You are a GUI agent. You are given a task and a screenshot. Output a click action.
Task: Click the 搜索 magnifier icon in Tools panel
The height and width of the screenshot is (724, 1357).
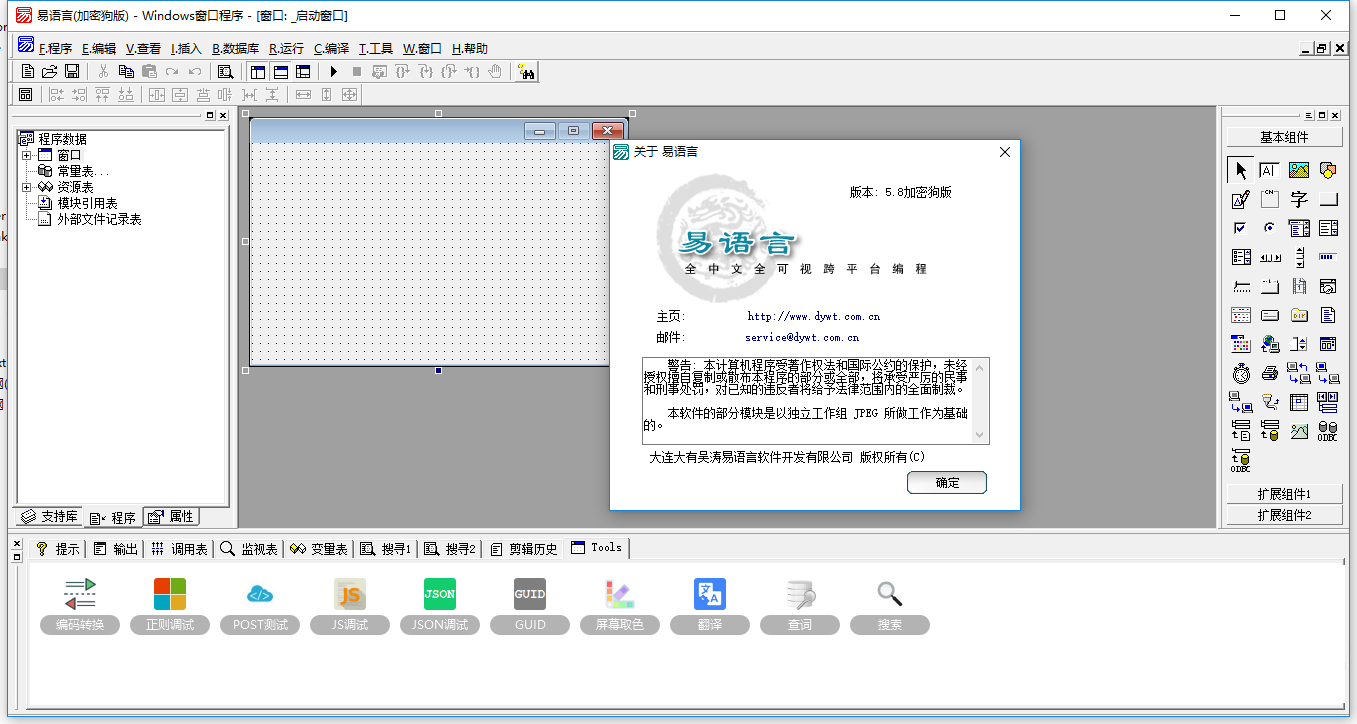pyautogui.click(x=889, y=594)
